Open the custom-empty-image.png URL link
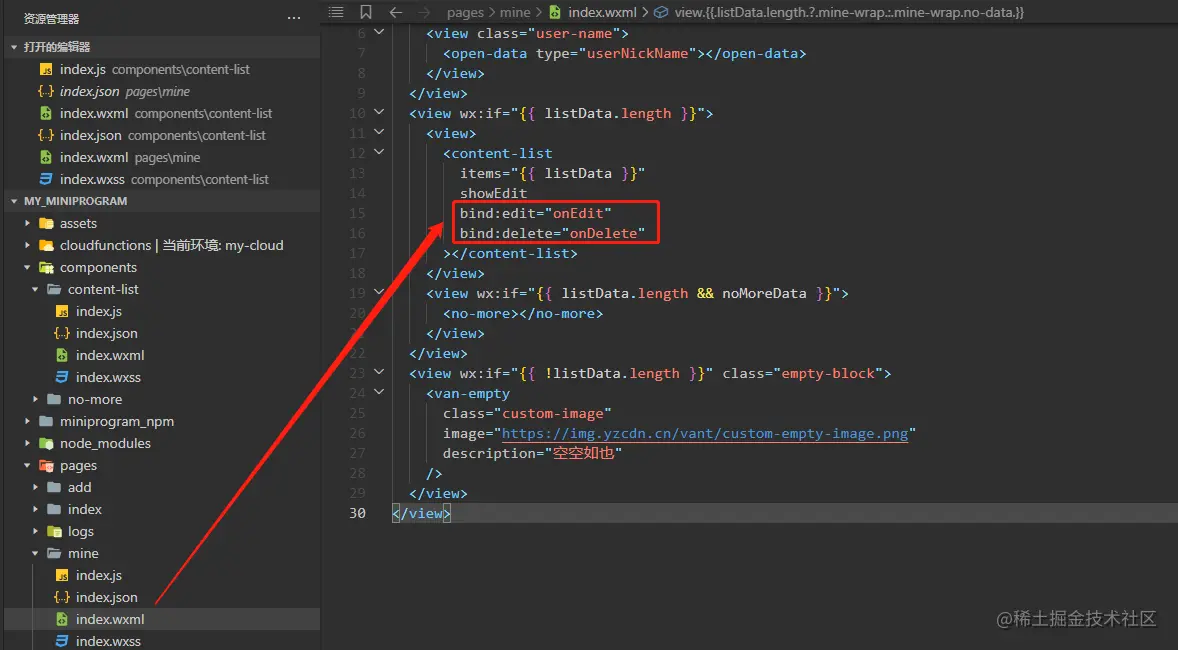This screenshot has width=1178, height=650. click(x=705, y=434)
